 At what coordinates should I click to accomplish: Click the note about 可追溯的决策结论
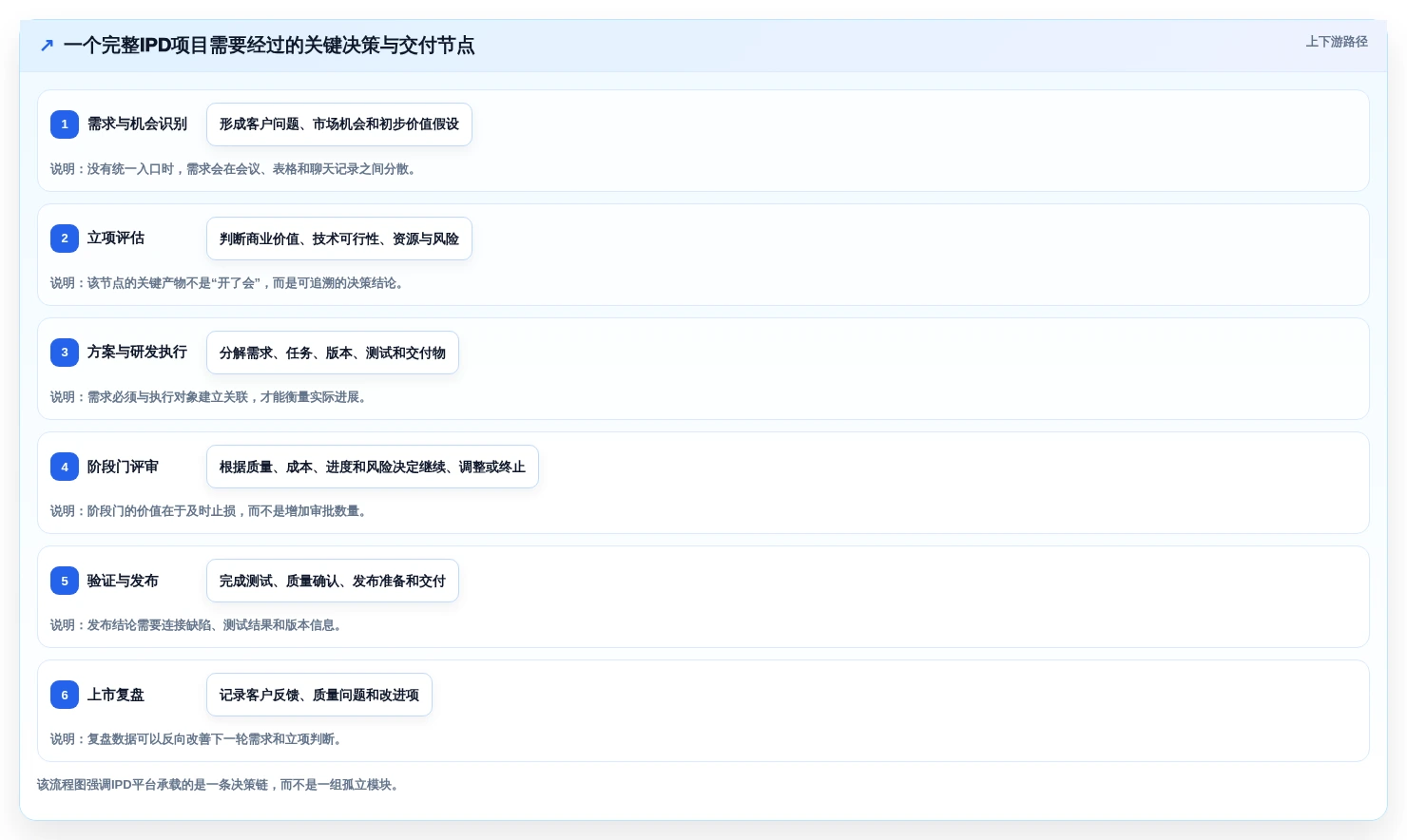pos(229,283)
